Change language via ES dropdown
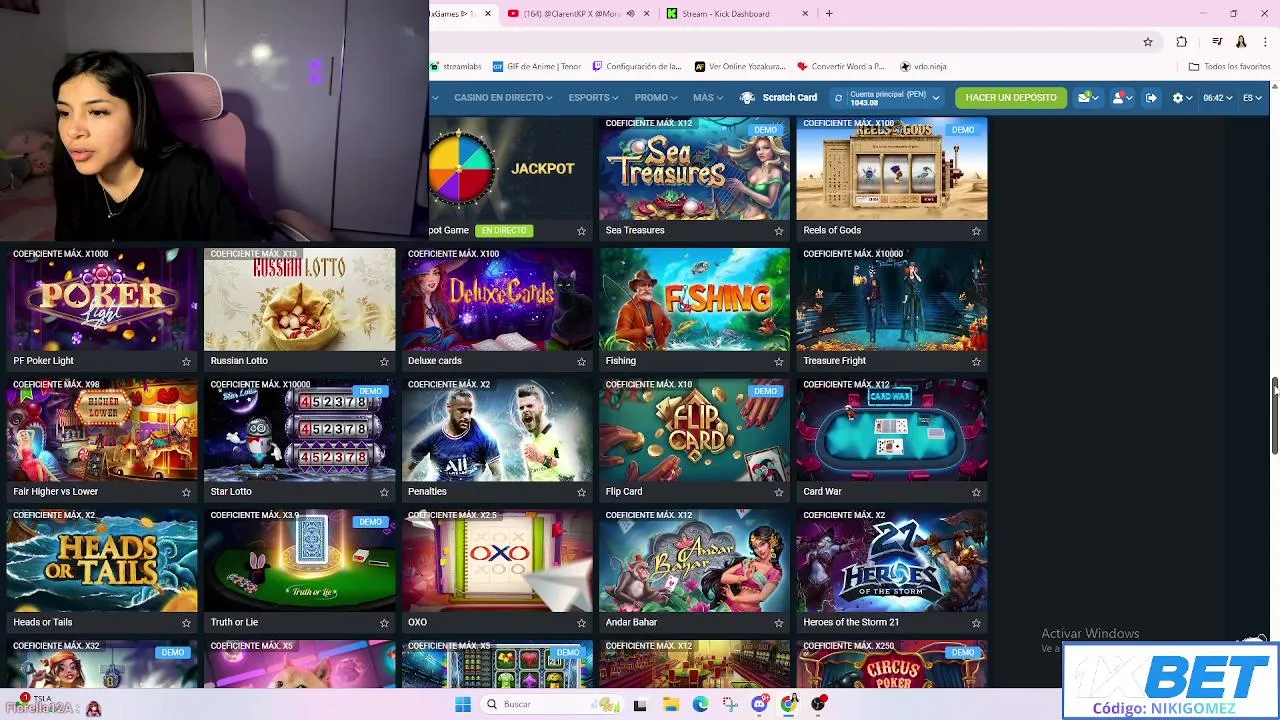1280x720 pixels. click(1252, 98)
